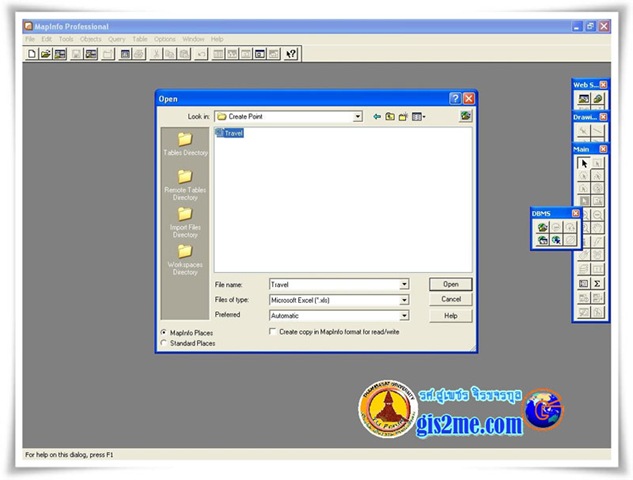
Task: Open the Query menu
Action: coord(117,39)
